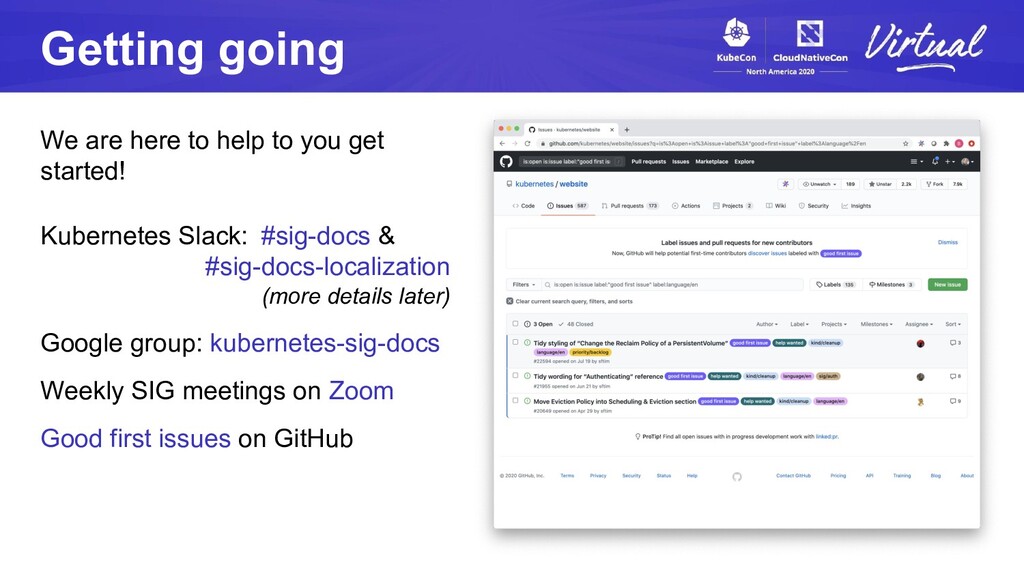Click the KubeCon logo on the slide

[736, 40]
